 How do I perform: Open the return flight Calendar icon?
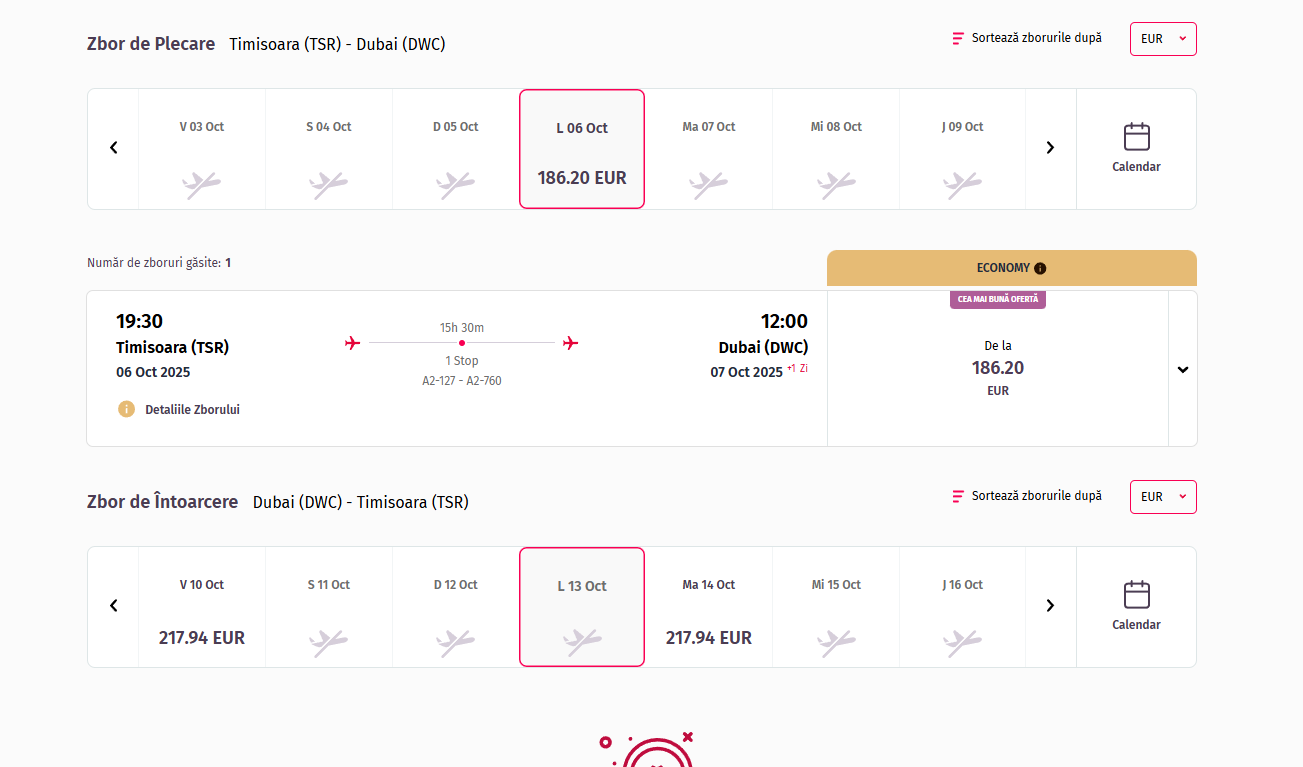(x=1136, y=595)
